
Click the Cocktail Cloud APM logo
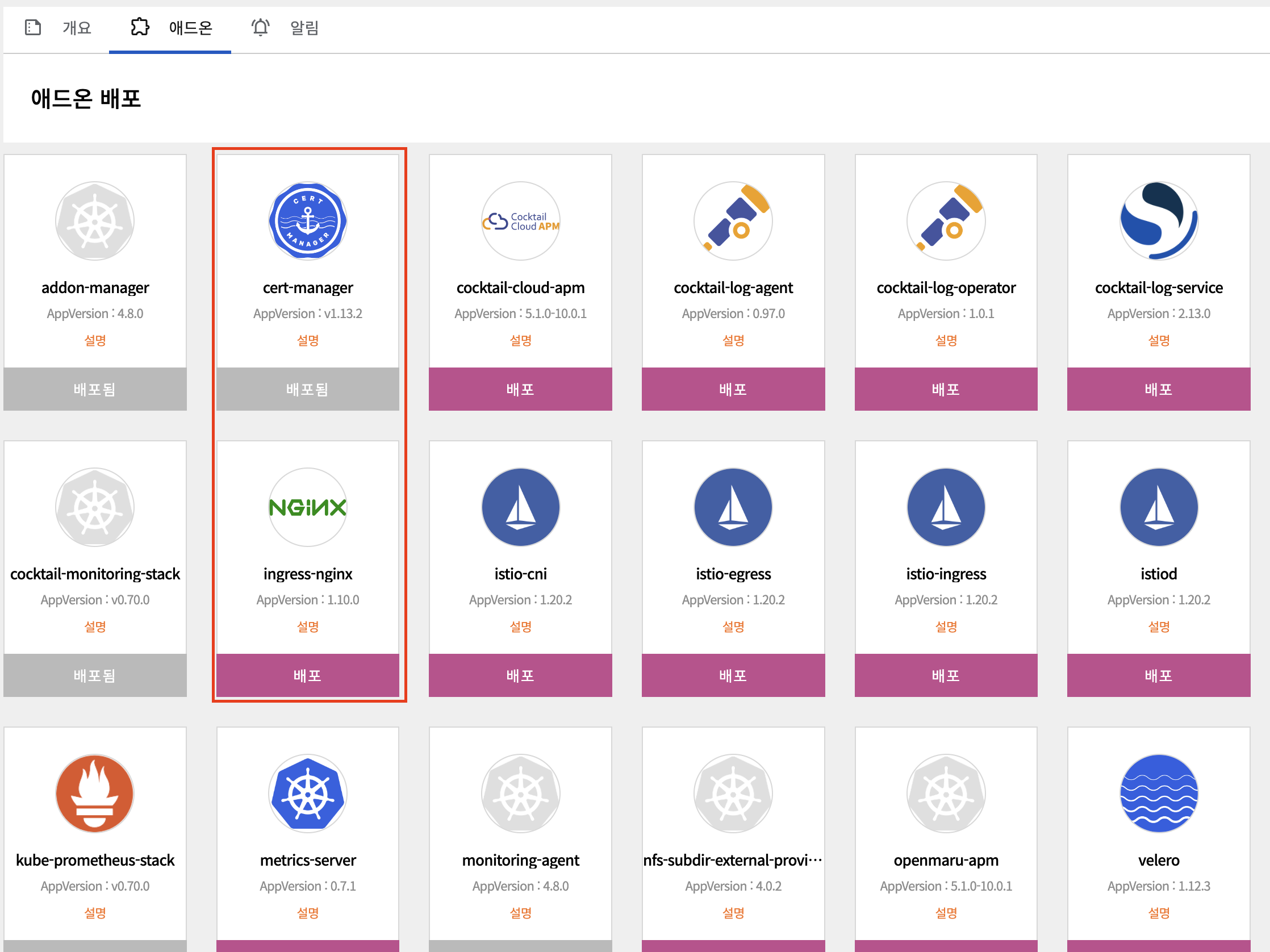520,221
